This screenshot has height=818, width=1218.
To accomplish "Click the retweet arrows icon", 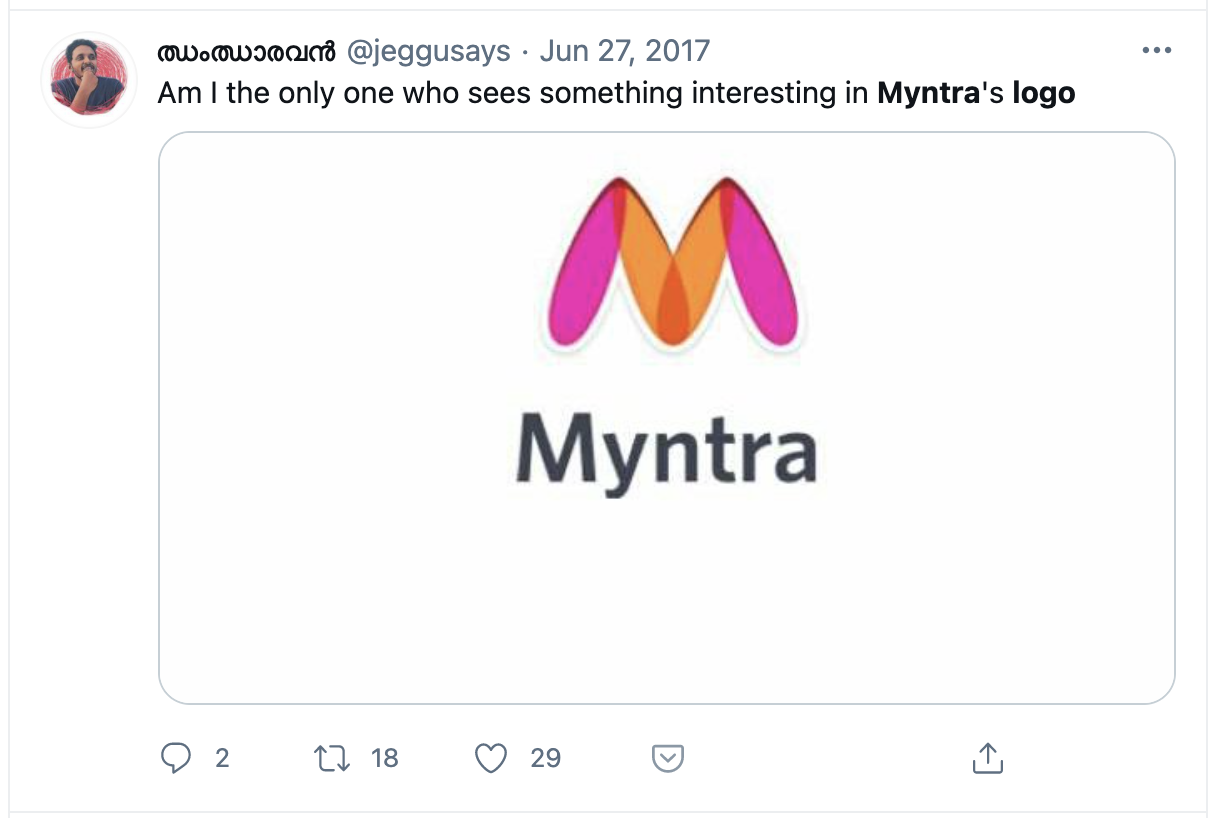I will tap(331, 759).
